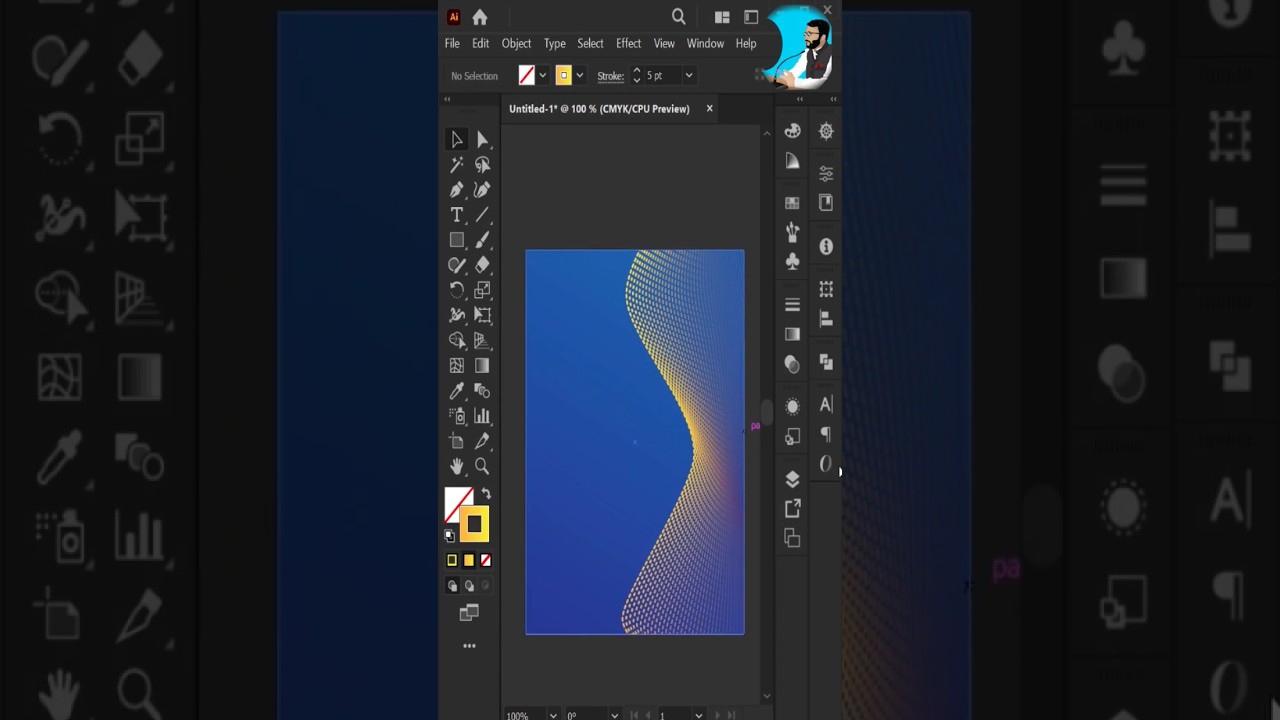Pick the Gradient tool in the toolbar
The height and width of the screenshot is (720, 1280).
coord(482,366)
